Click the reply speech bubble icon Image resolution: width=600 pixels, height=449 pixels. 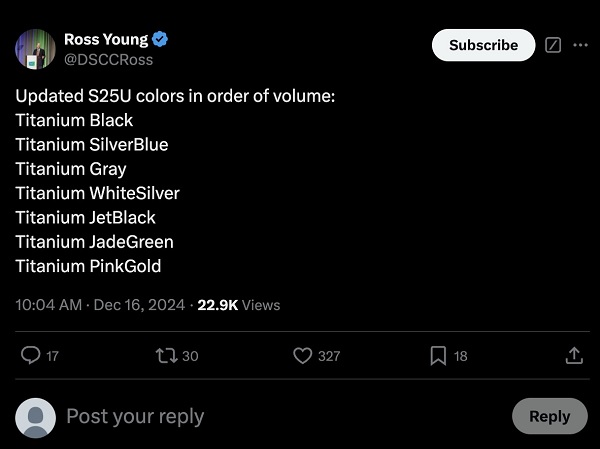31,355
